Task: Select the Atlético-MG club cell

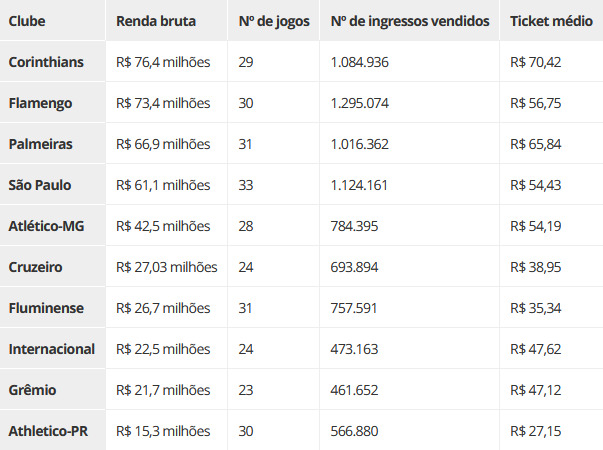Action: pyautogui.click(x=46, y=226)
